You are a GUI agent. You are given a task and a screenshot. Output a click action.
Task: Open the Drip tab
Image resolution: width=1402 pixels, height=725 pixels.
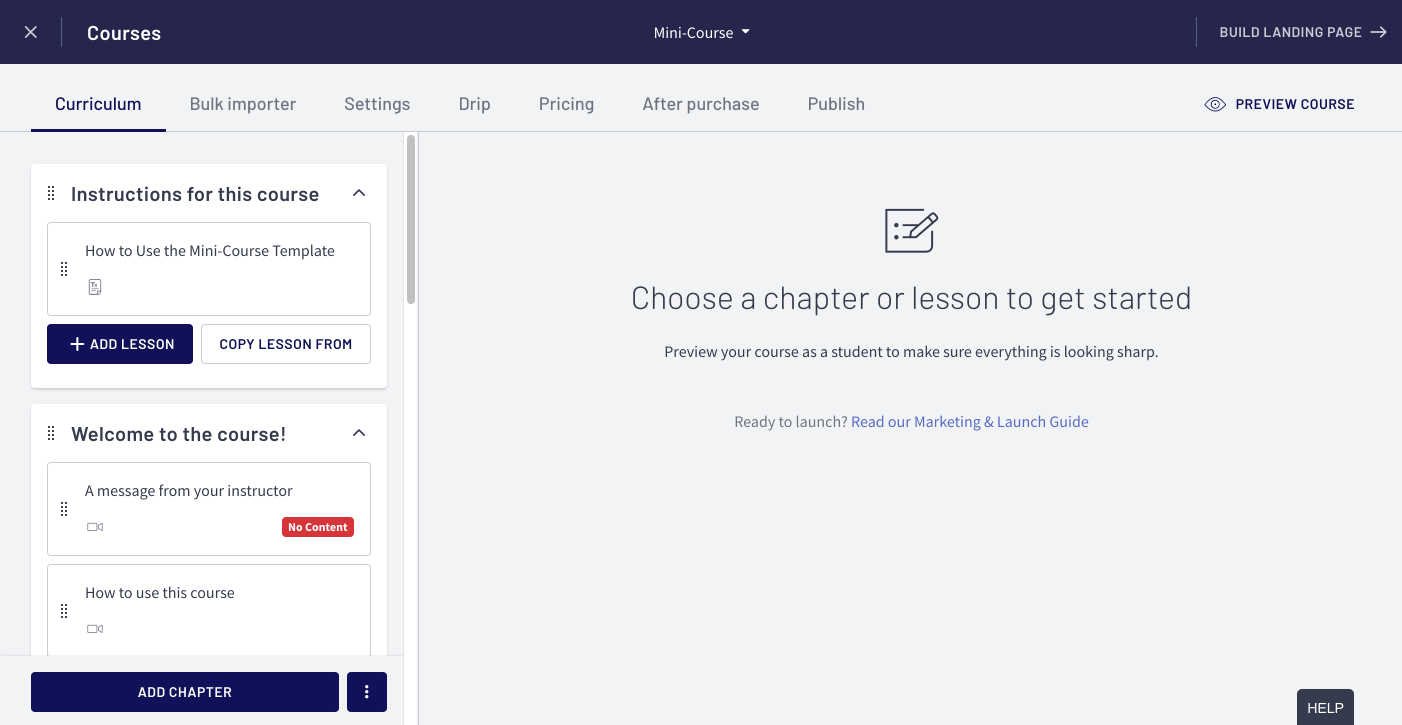474,104
